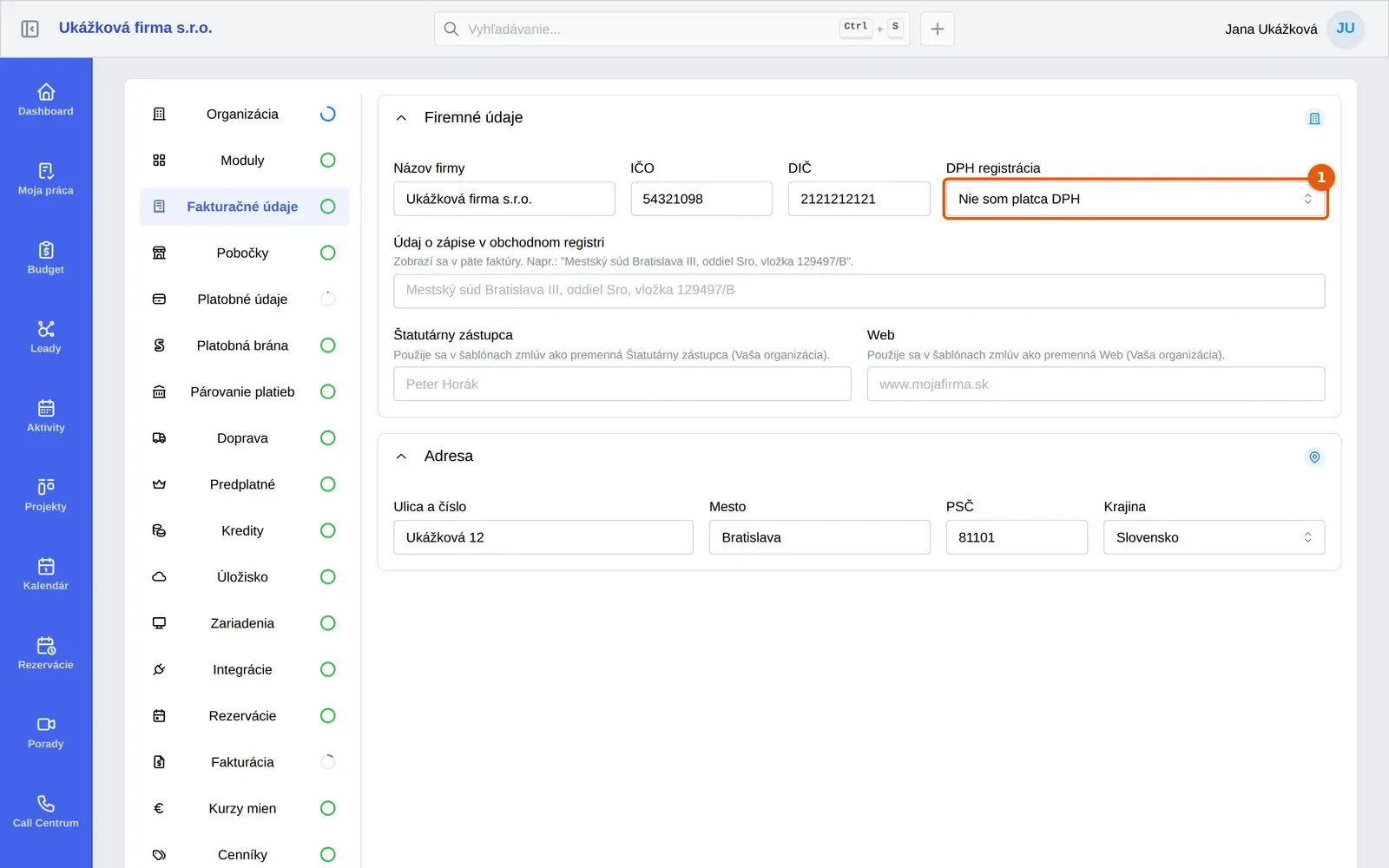The width and height of the screenshot is (1389, 868).
Task: Open the Rezervácie sidebar icon
Action: point(46,652)
